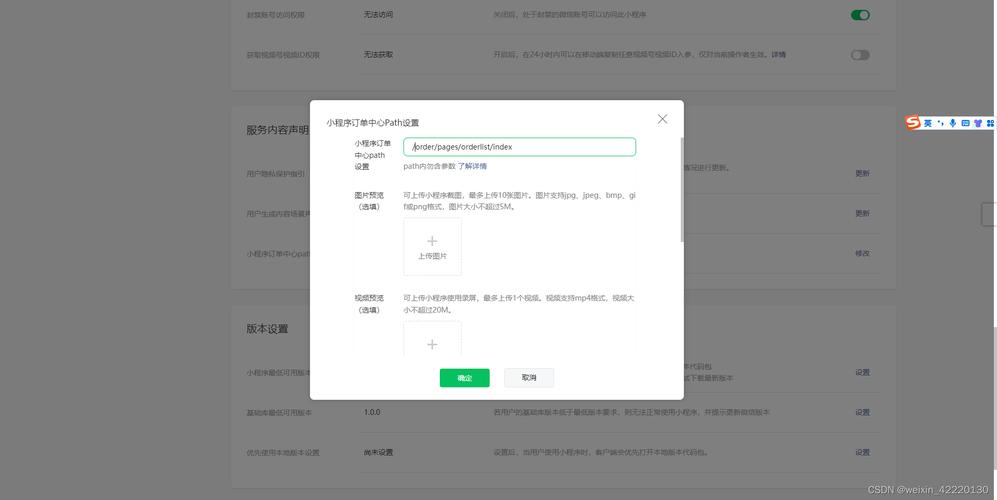Image resolution: width=997 pixels, height=500 pixels.
Task: Click the 图片预览（选填）label in dialog
Action: (369, 201)
